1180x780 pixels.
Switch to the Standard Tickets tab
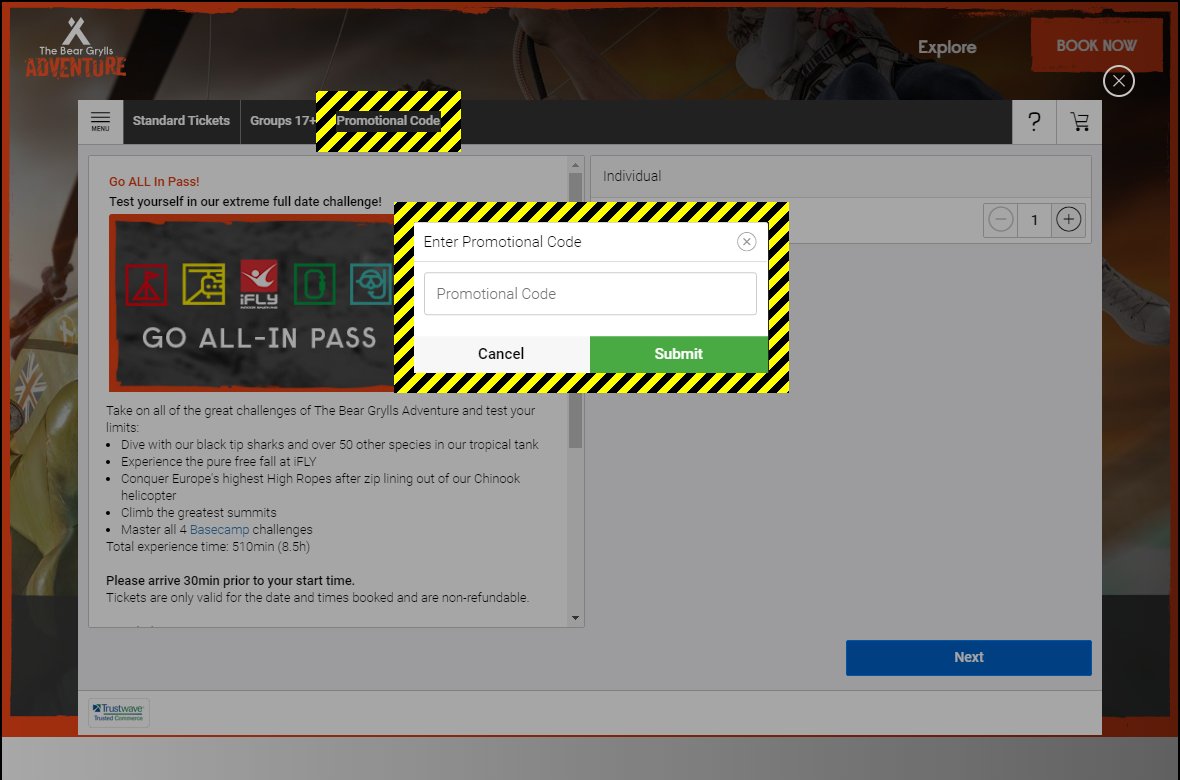point(181,121)
